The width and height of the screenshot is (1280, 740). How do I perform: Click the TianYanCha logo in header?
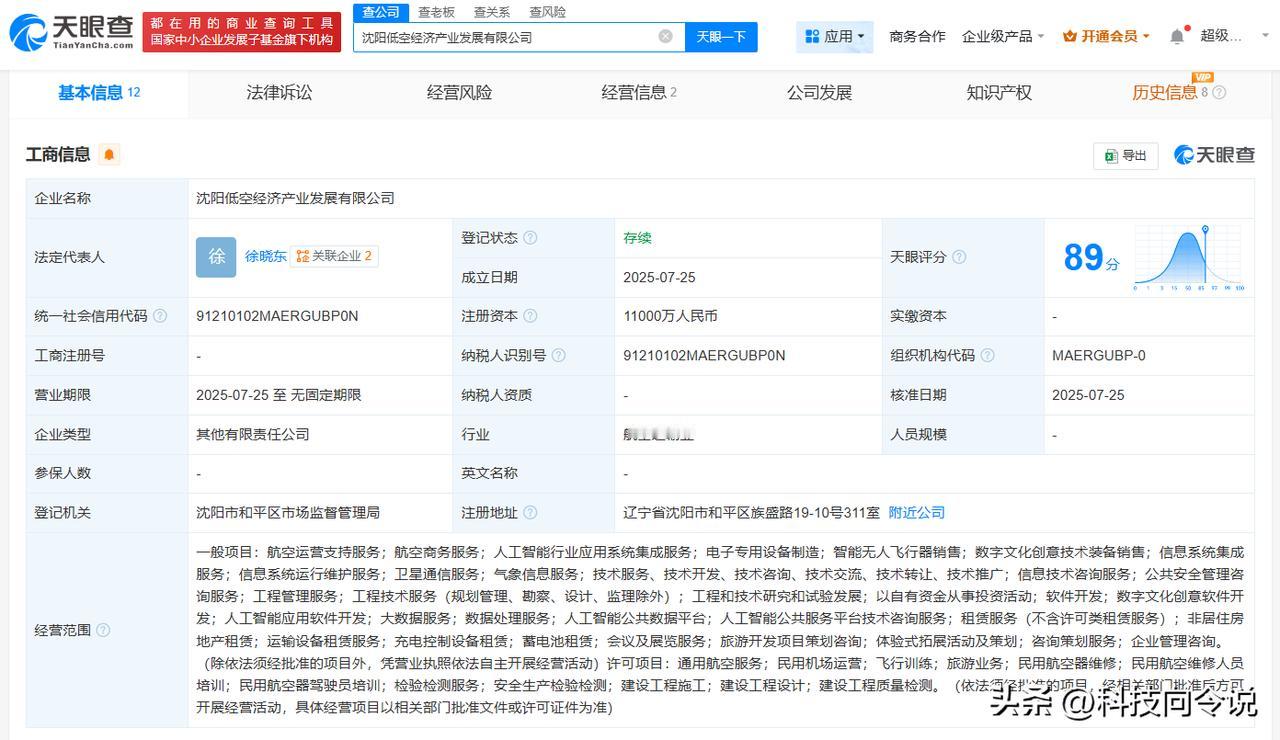(71, 32)
